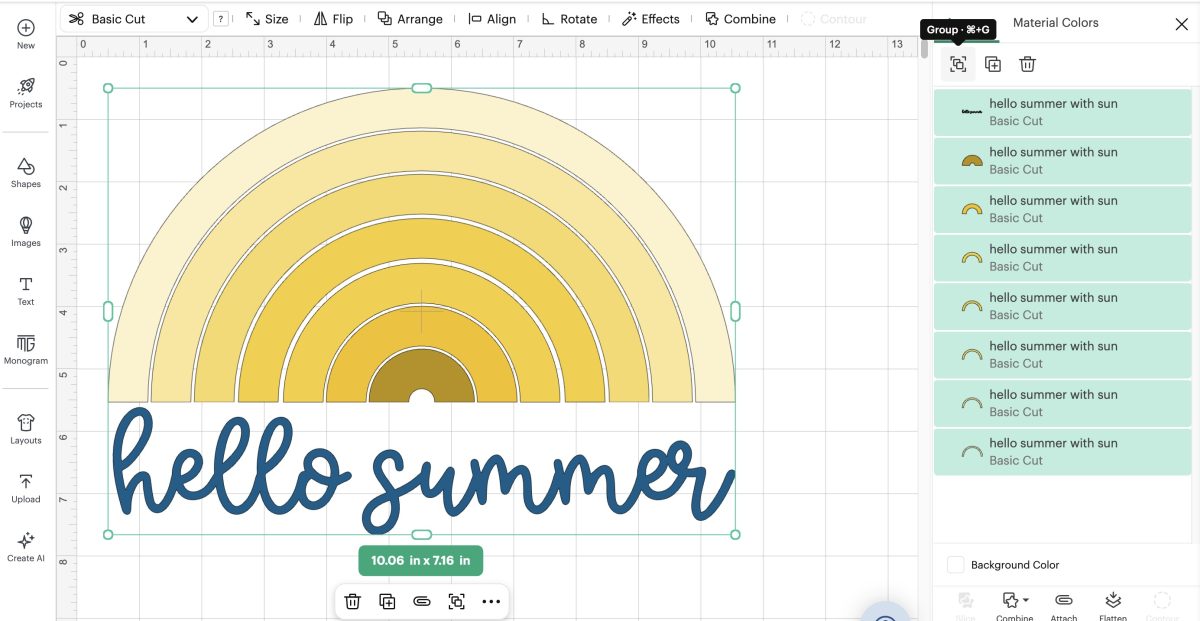1200x621 pixels.
Task: Open the Monogram maker
Action: (x=26, y=350)
